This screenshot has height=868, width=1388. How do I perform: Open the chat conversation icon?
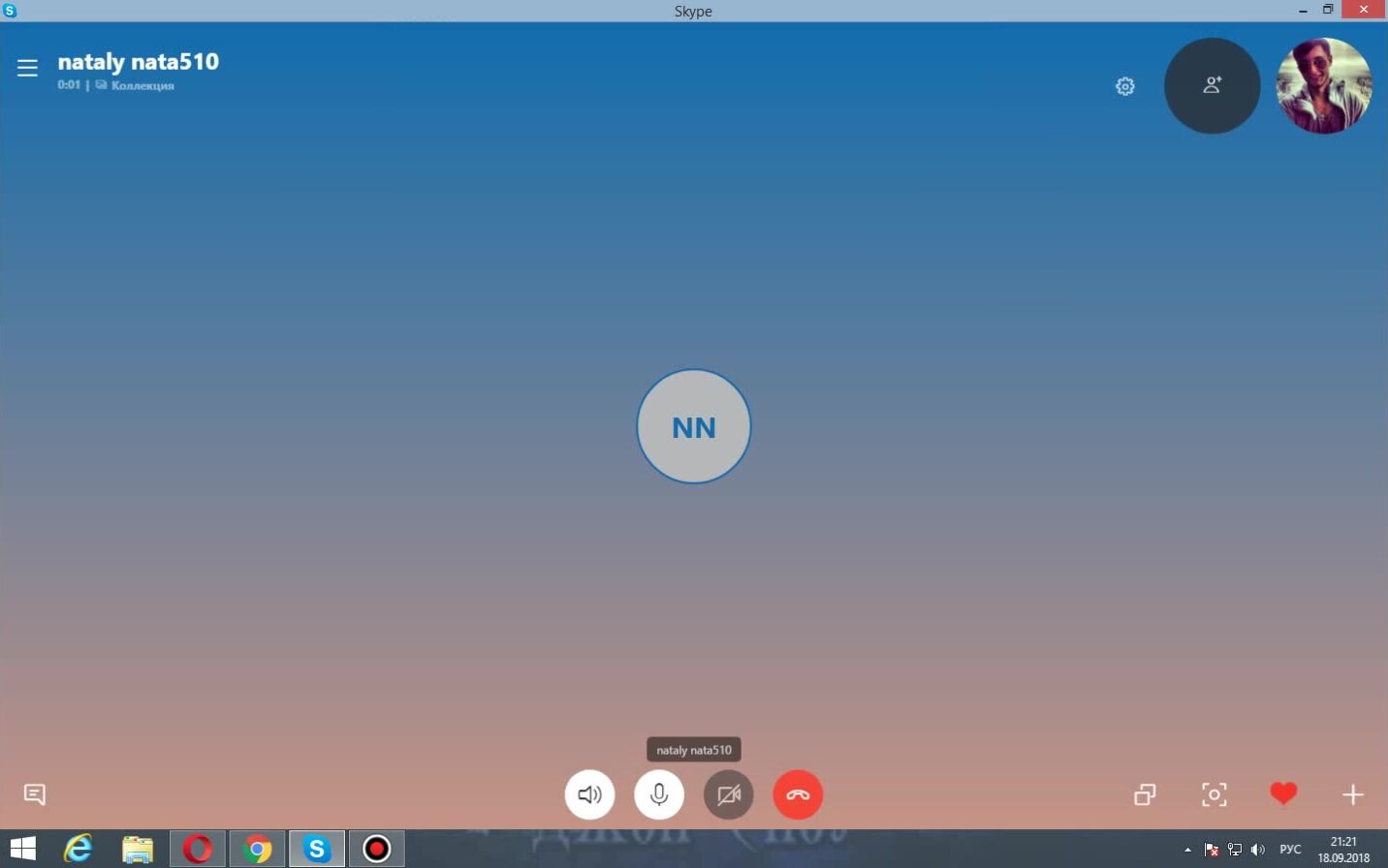35,794
